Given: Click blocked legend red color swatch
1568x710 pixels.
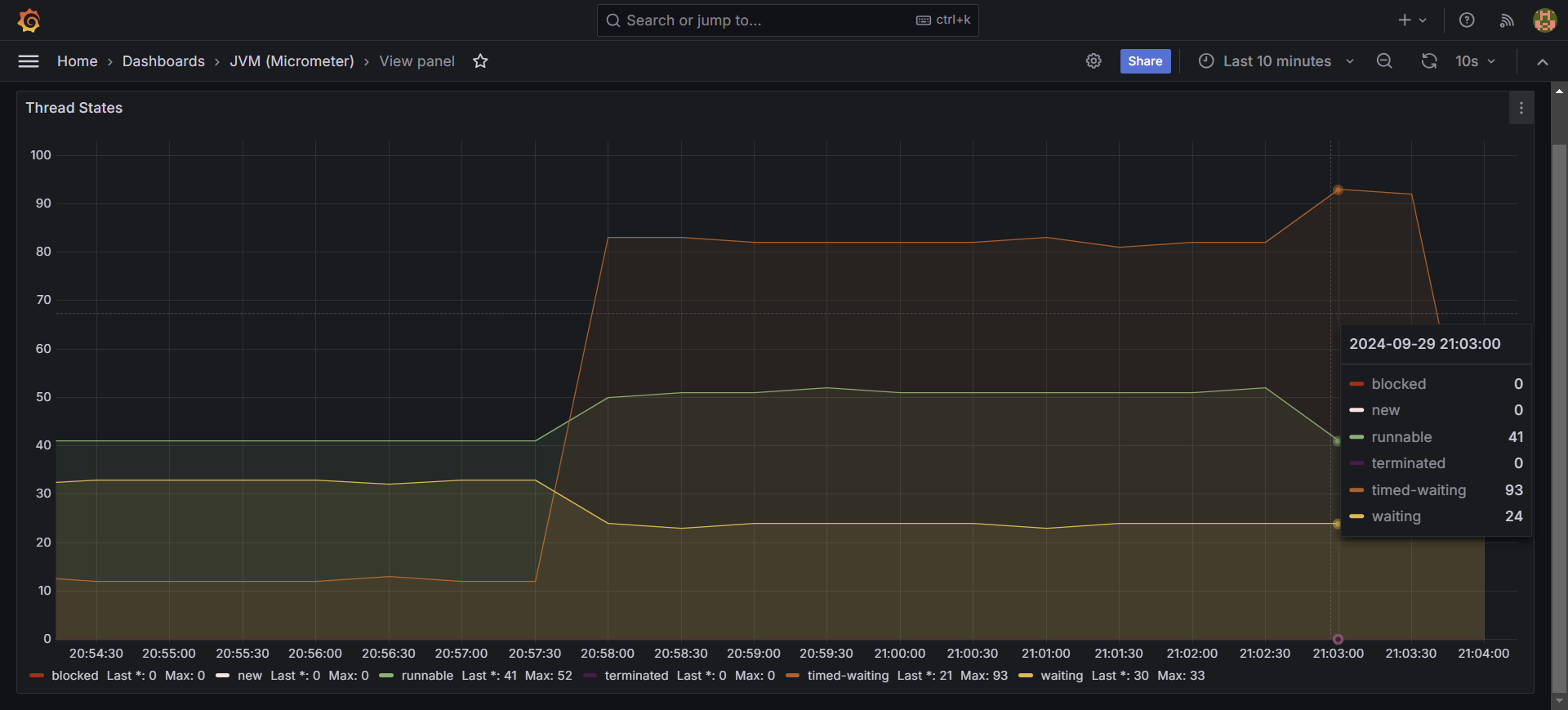Looking at the screenshot, I should (37, 676).
